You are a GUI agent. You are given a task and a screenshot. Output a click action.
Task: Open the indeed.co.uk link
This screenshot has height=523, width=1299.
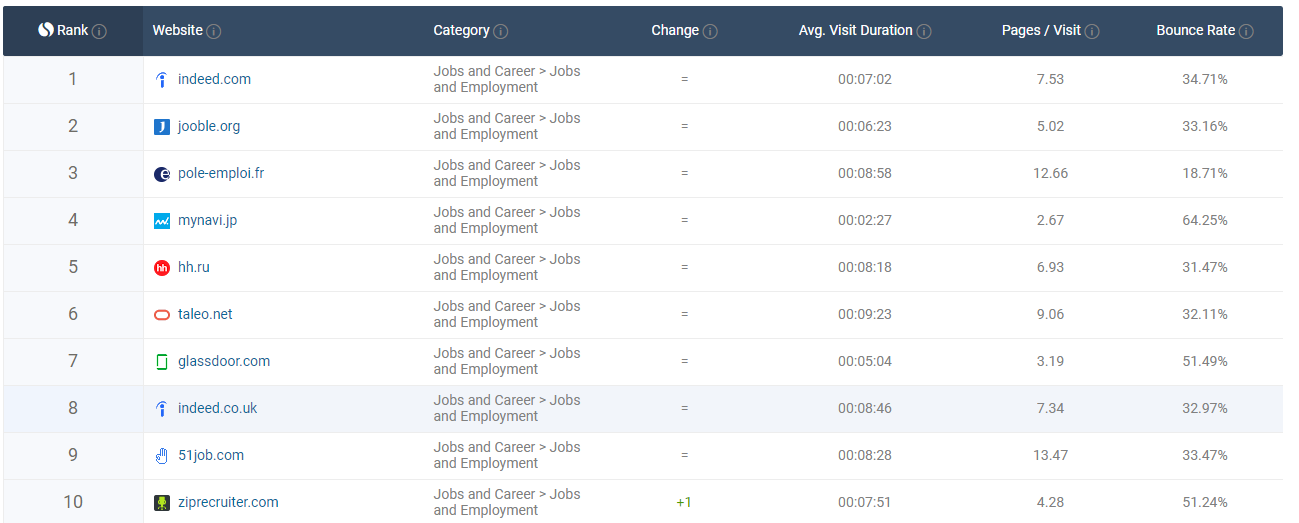tap(218, 408)
